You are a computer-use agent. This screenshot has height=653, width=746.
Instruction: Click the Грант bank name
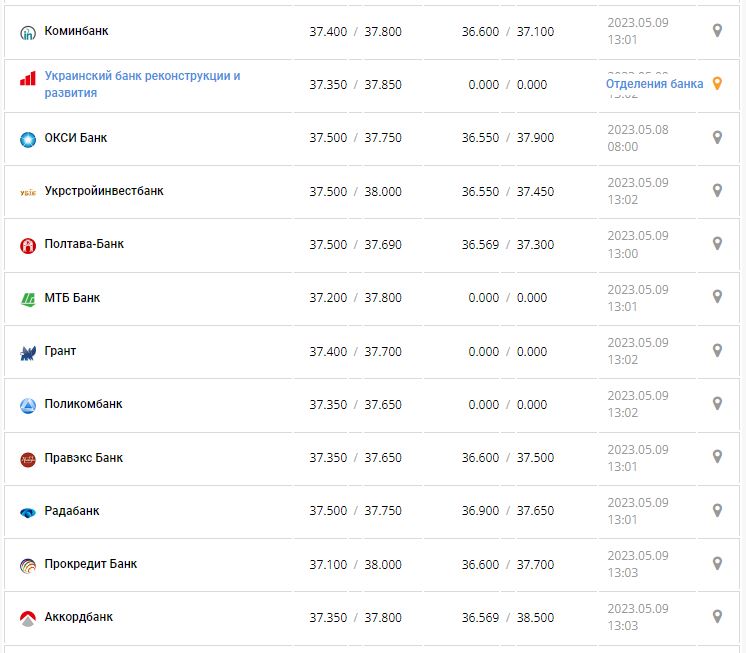[x=60, y=351]
